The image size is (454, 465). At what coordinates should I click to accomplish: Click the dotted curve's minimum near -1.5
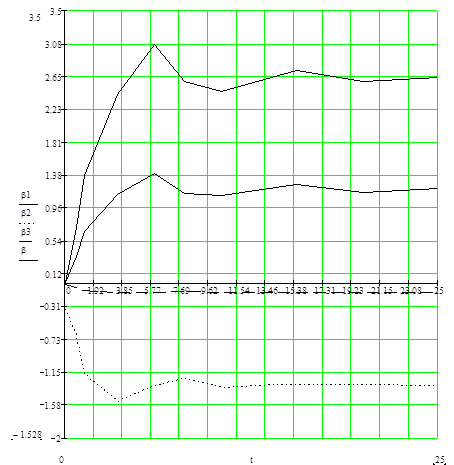121,400
